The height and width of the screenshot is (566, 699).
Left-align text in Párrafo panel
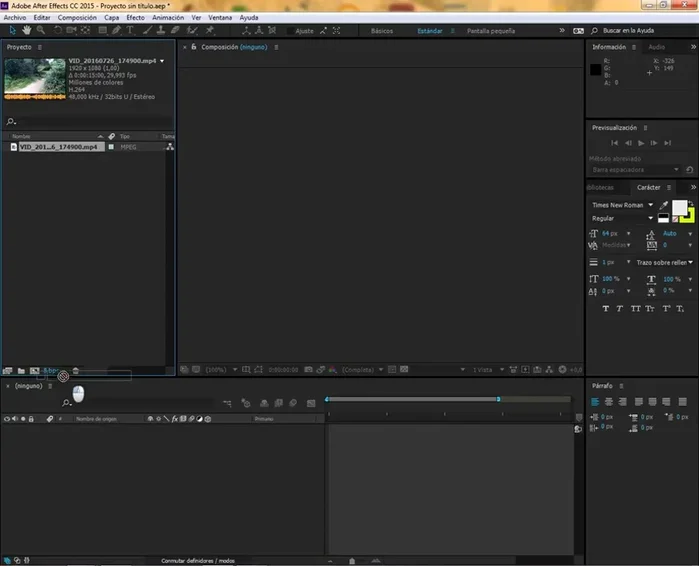(x=595, y=402)
